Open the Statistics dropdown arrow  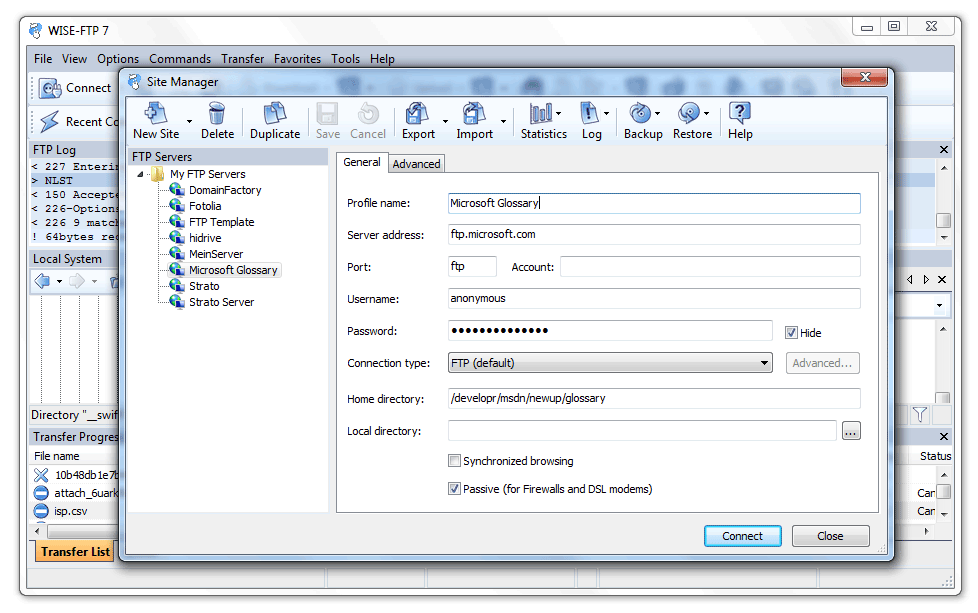(558, 113)
